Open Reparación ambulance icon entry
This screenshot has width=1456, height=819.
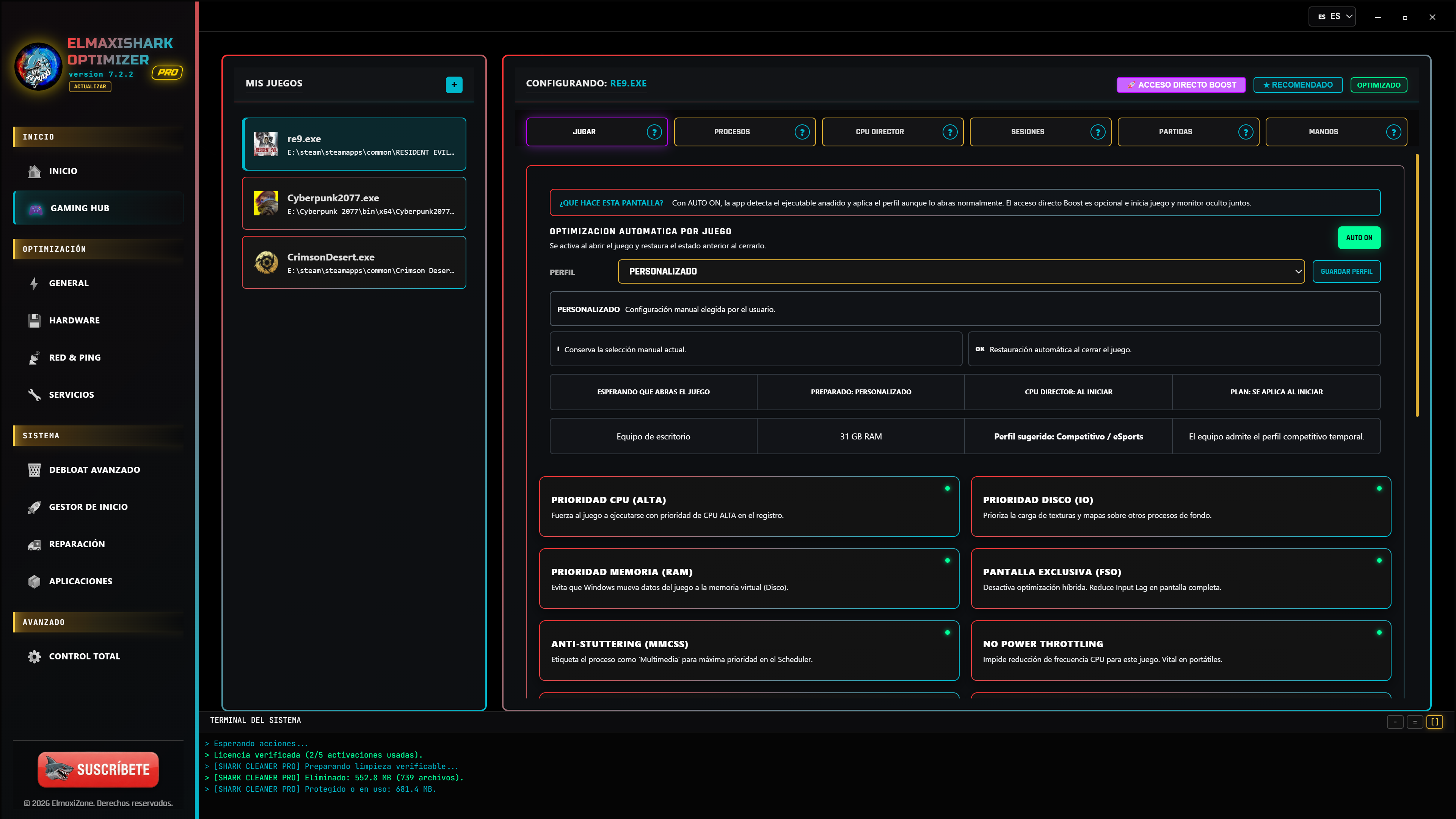point(35,544)
